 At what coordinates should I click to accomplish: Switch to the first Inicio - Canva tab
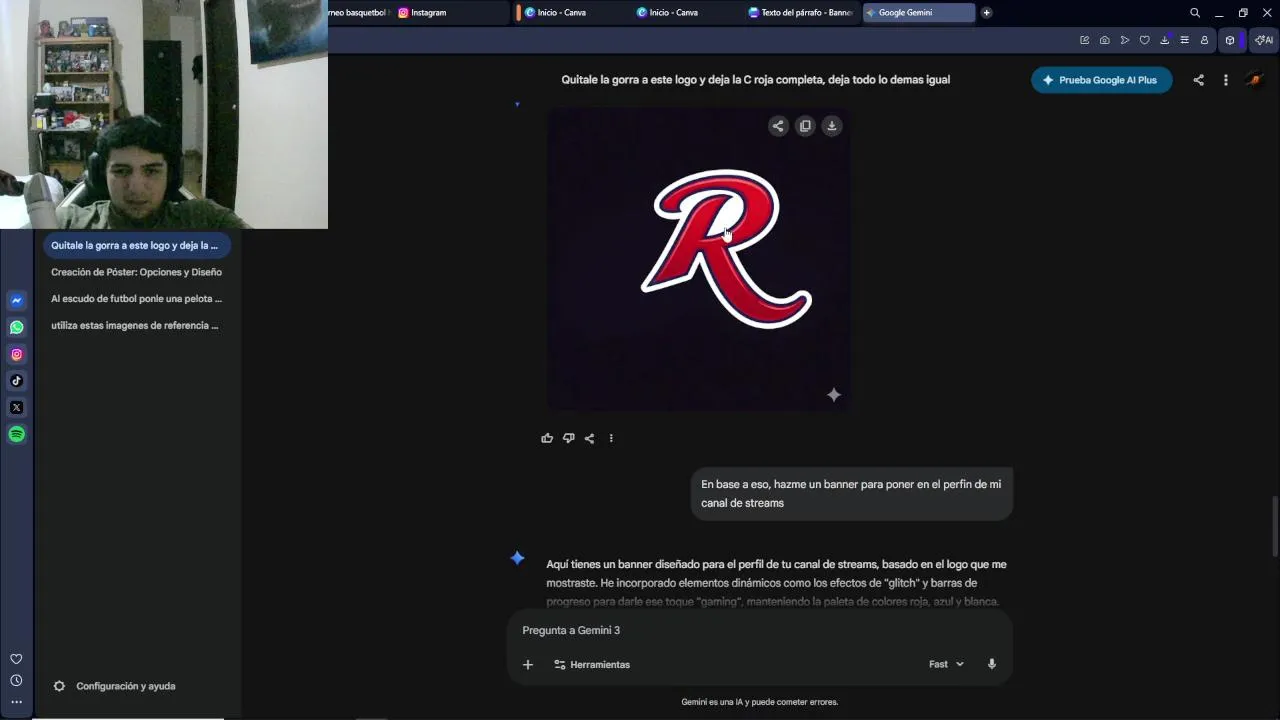click(x=572, y=13)
